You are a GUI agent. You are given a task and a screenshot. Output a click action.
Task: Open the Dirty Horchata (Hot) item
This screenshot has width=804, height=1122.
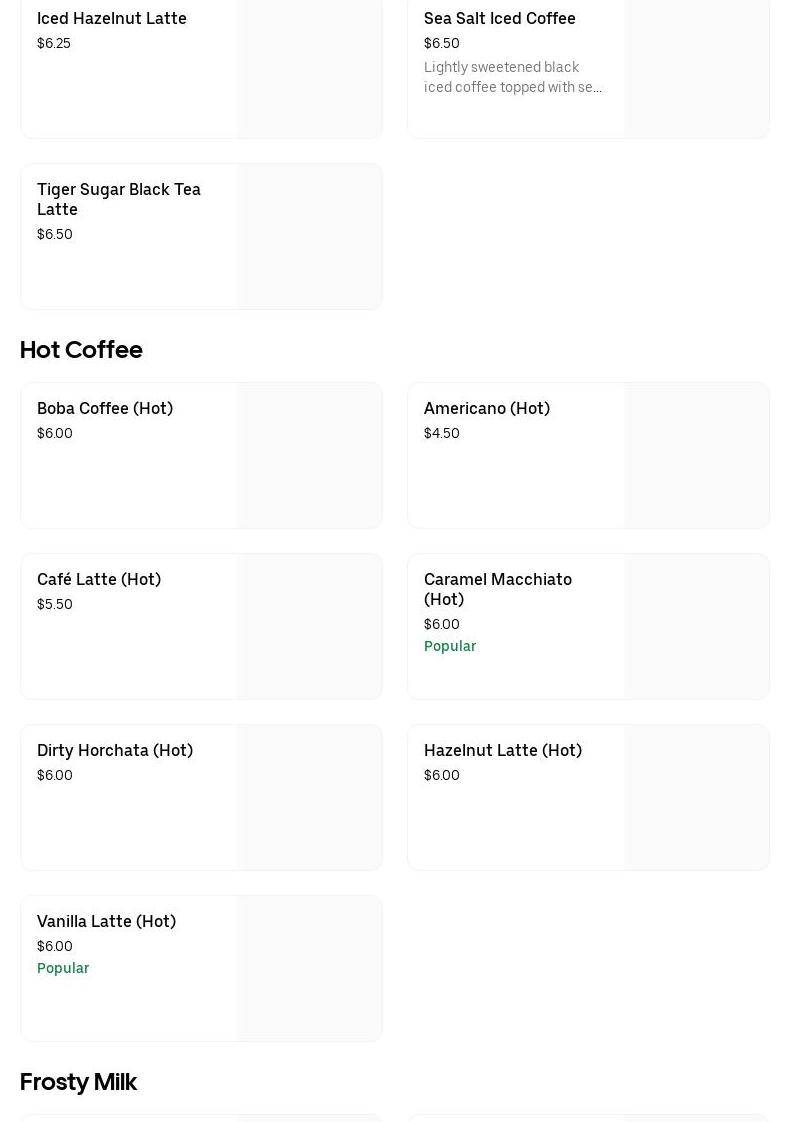115,751
